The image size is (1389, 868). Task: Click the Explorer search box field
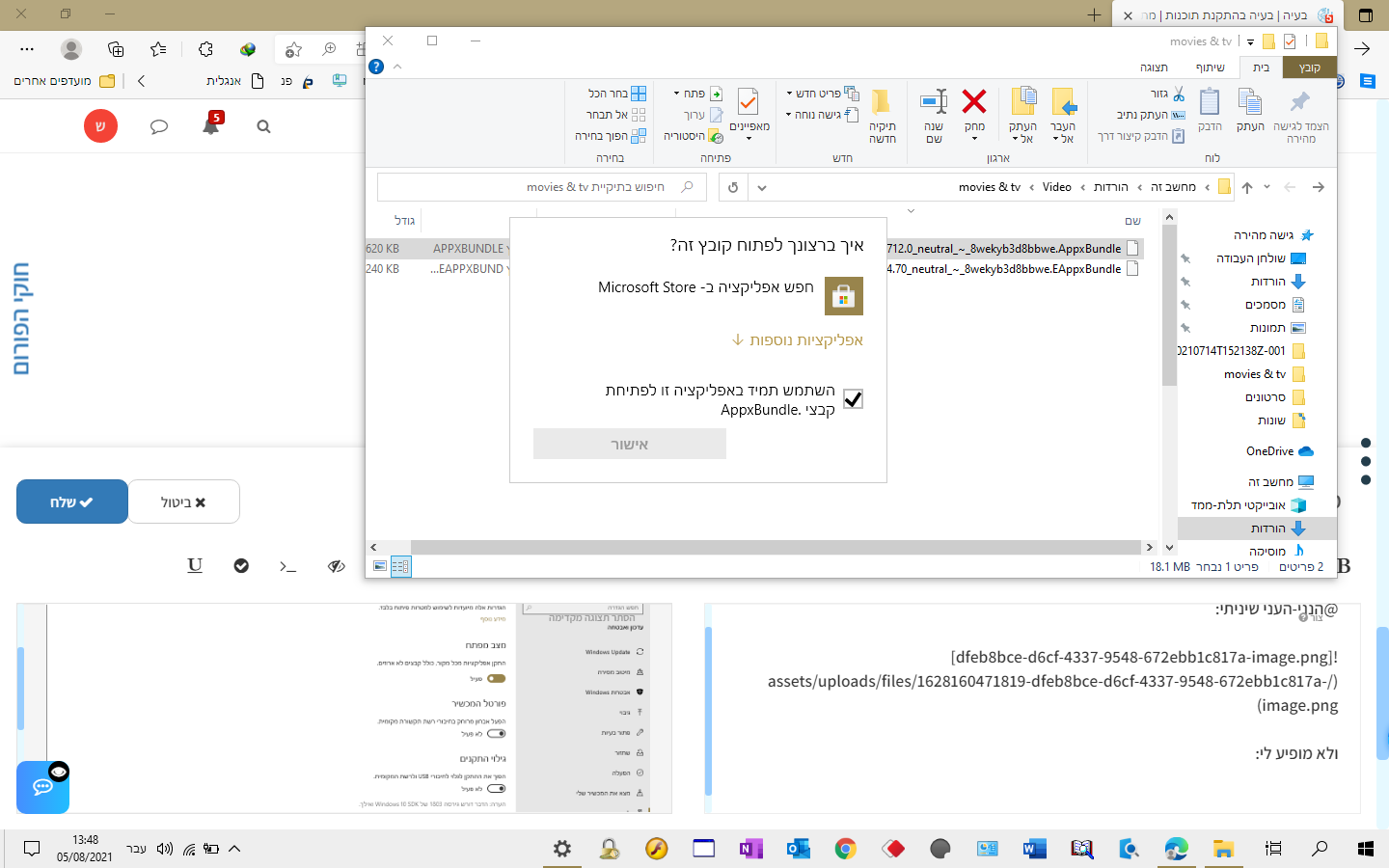tap(541, 187)
